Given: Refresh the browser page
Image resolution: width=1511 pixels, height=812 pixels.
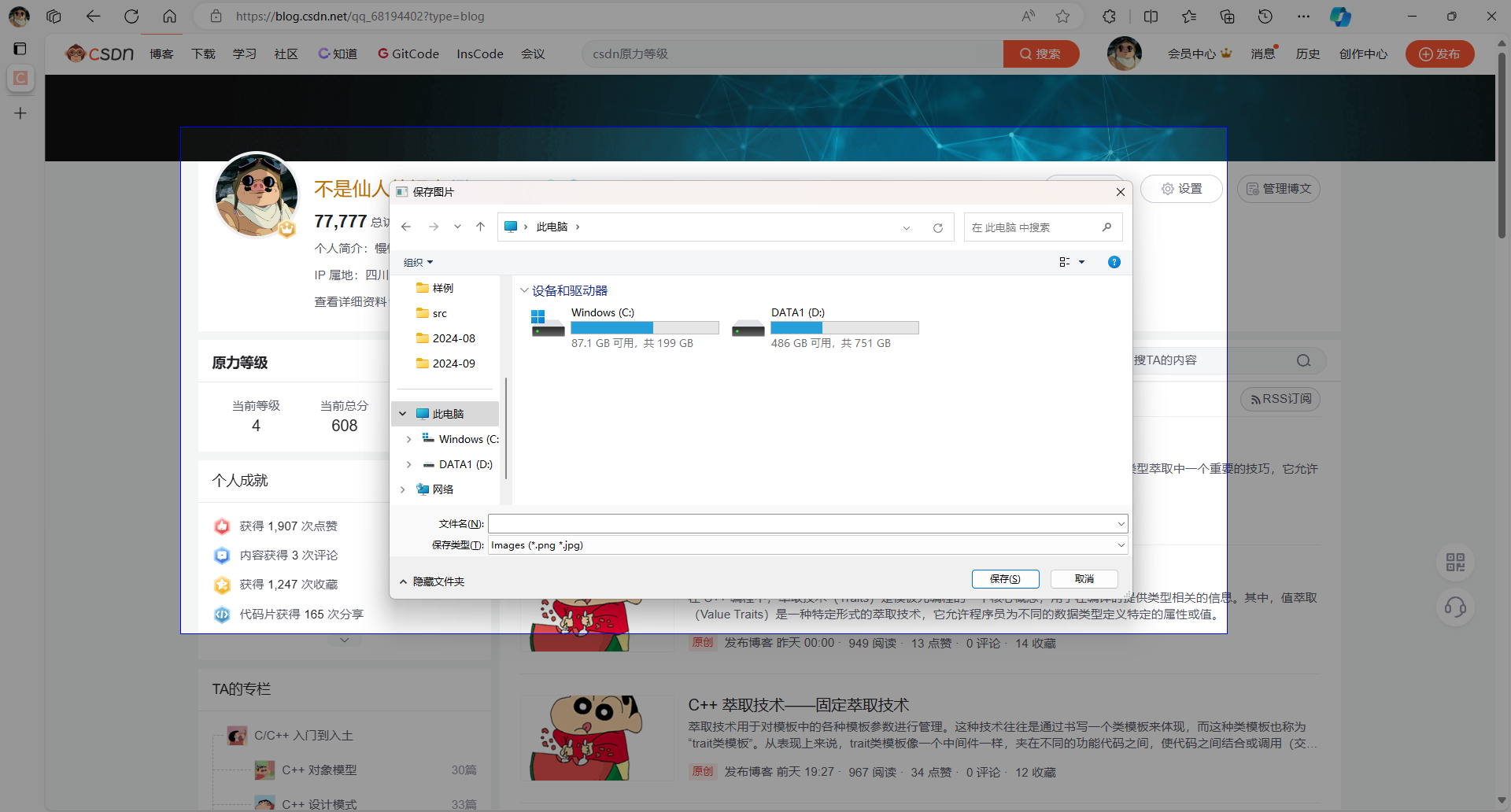Looking at the screenshot, I should [x=131, y=16].
